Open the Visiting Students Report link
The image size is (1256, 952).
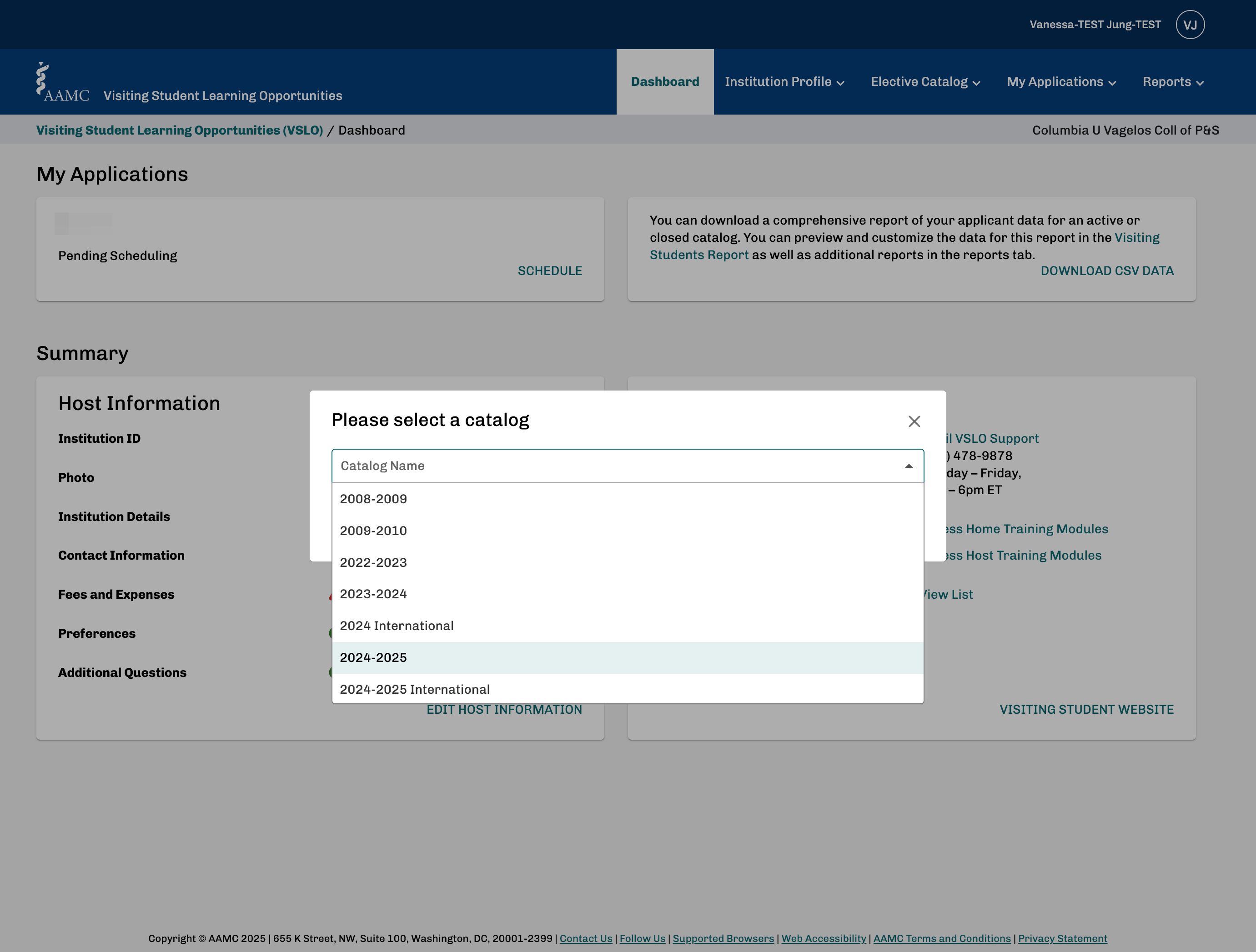[x=904, y=246]
